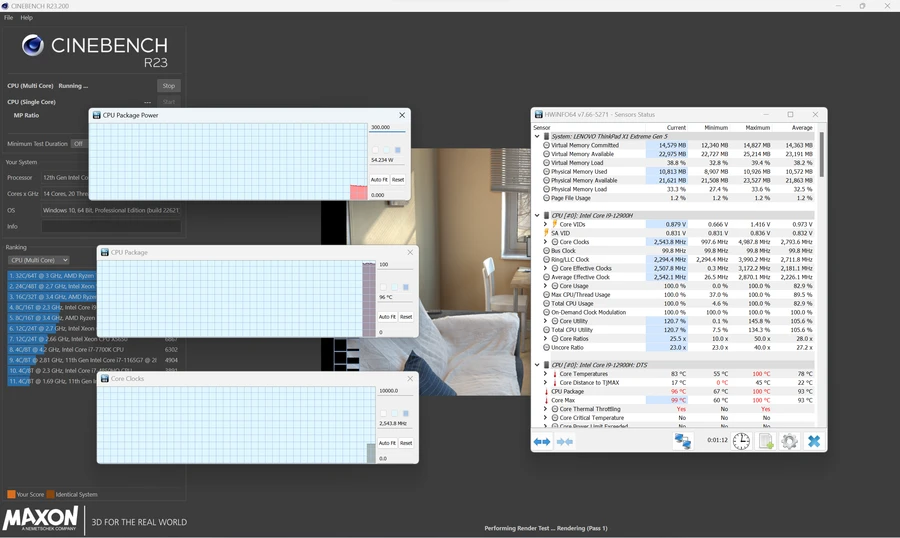Click the Average column header in HWiNFO

click(802, 127)
